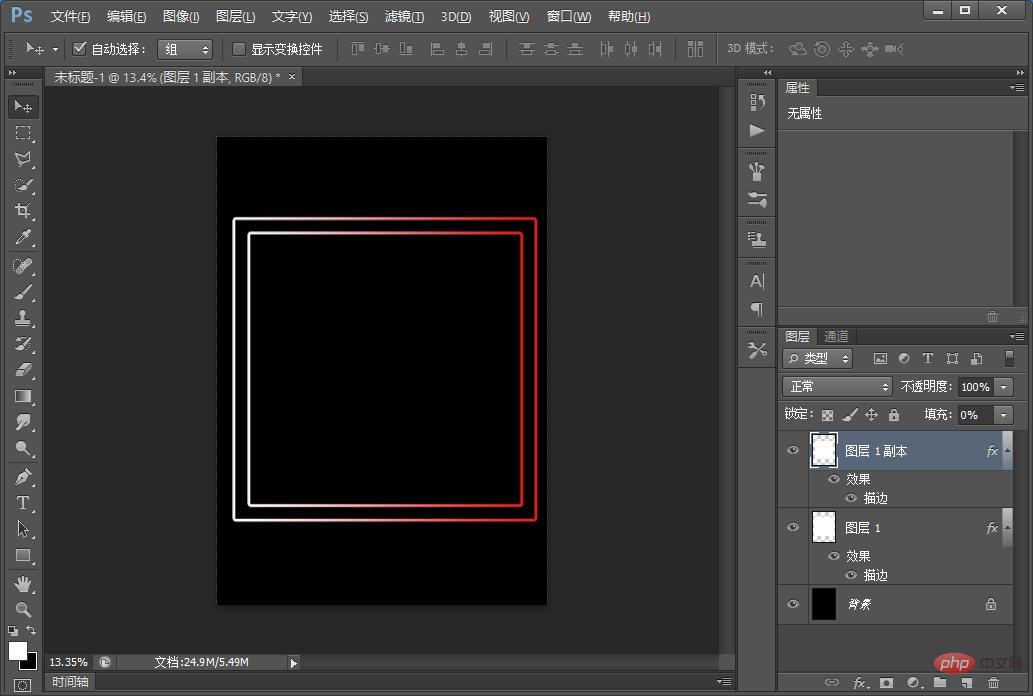Create new group folder icon
1033x696 pixels.
(x=939, y=683)
